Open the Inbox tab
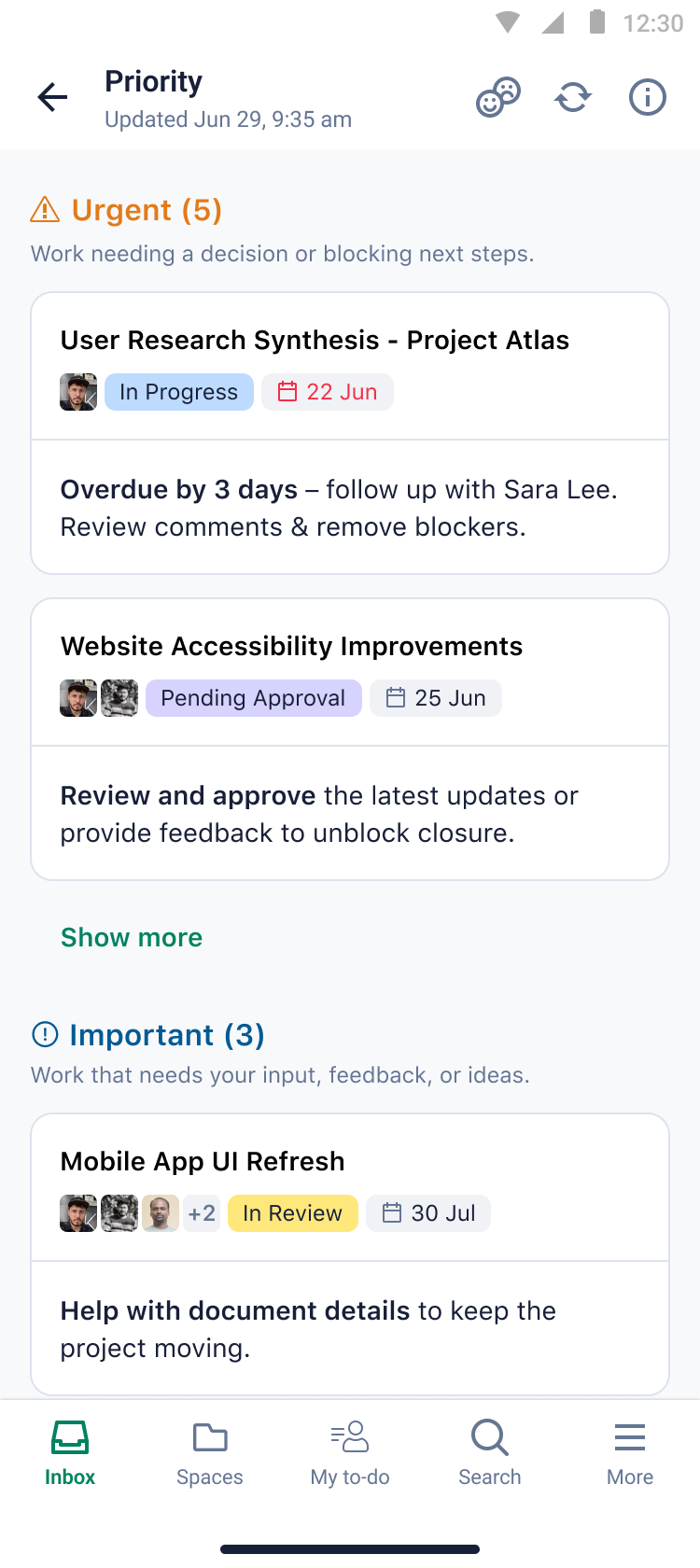 click(70, 1452)
